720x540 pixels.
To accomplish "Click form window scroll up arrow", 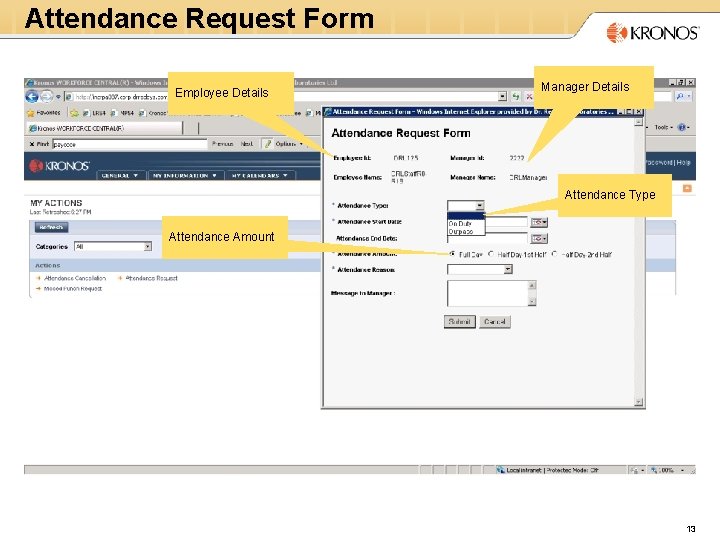I will (x=638, y=122).
